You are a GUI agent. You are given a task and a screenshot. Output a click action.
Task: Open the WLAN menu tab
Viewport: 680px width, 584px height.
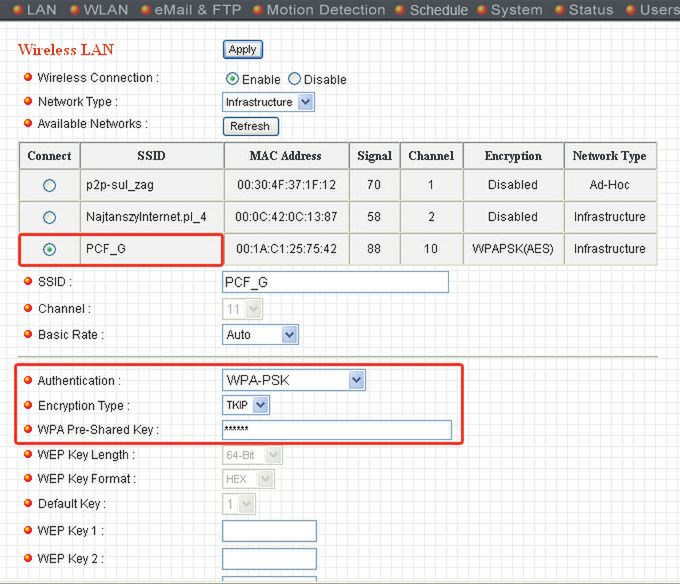coord(99,10)
